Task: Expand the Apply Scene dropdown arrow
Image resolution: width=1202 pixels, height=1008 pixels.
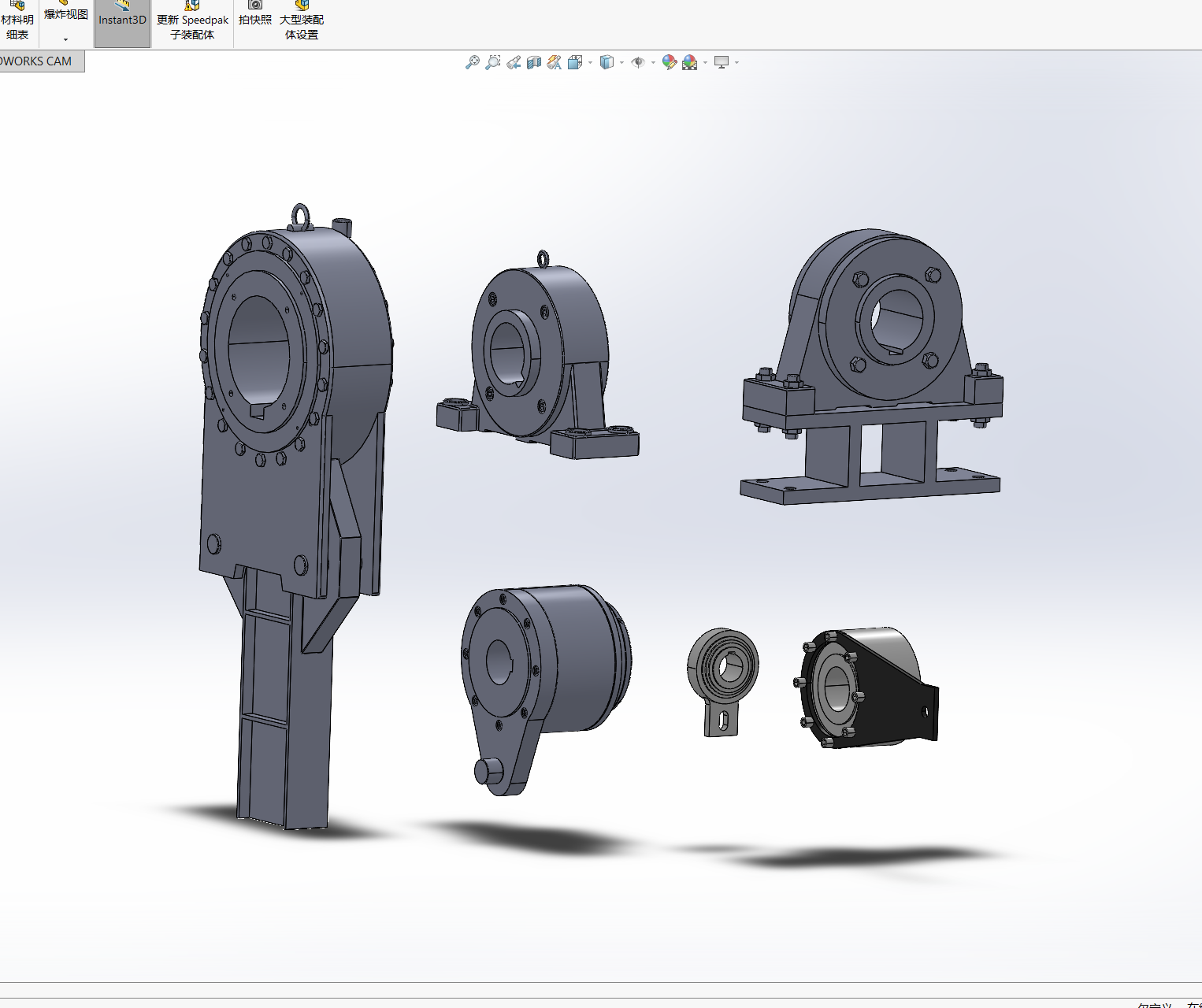Action: (x=705, y=62)
